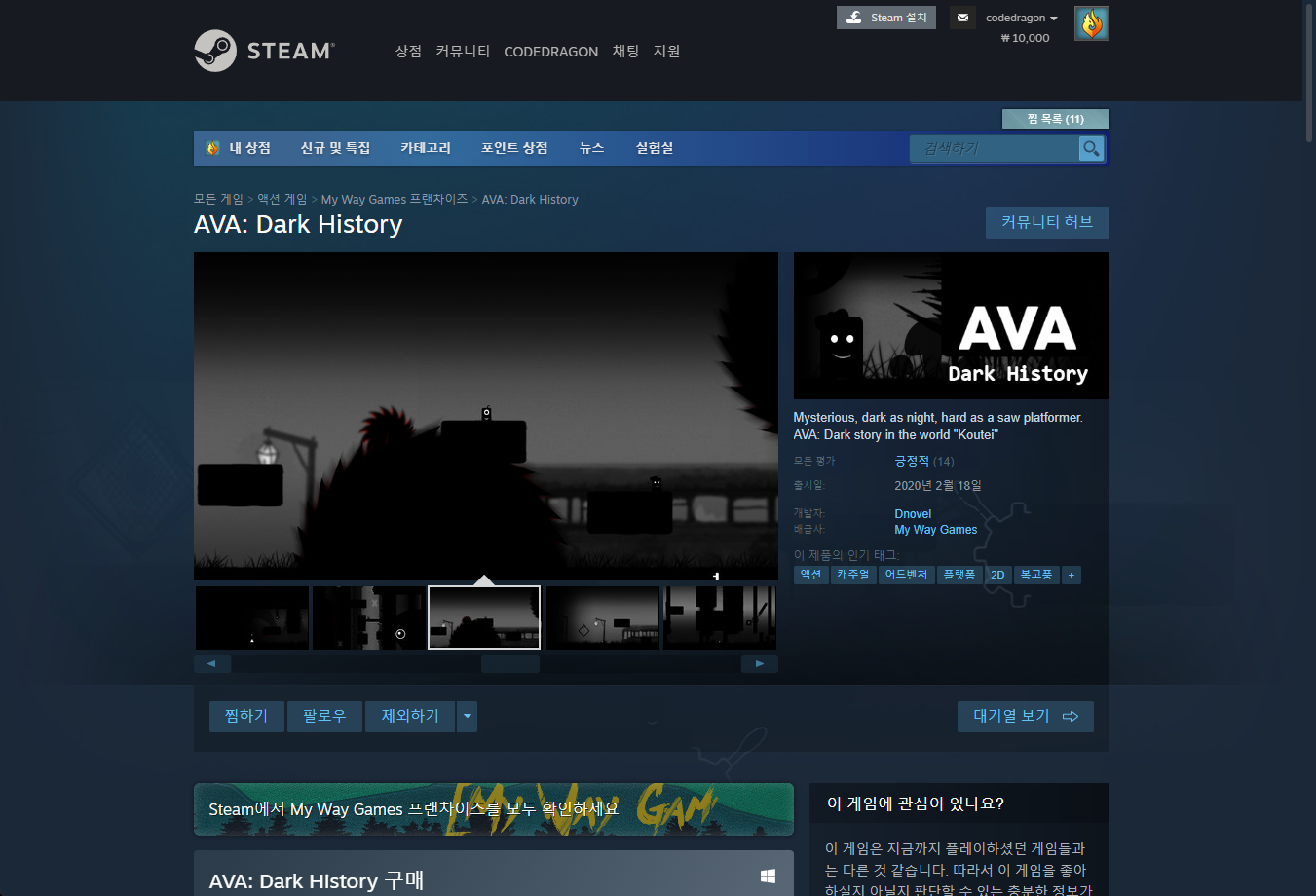Click AVA: Dark History breadcrumb link
The width and height of the screenshot is (1316, 896).
click(x=530, y=199)
